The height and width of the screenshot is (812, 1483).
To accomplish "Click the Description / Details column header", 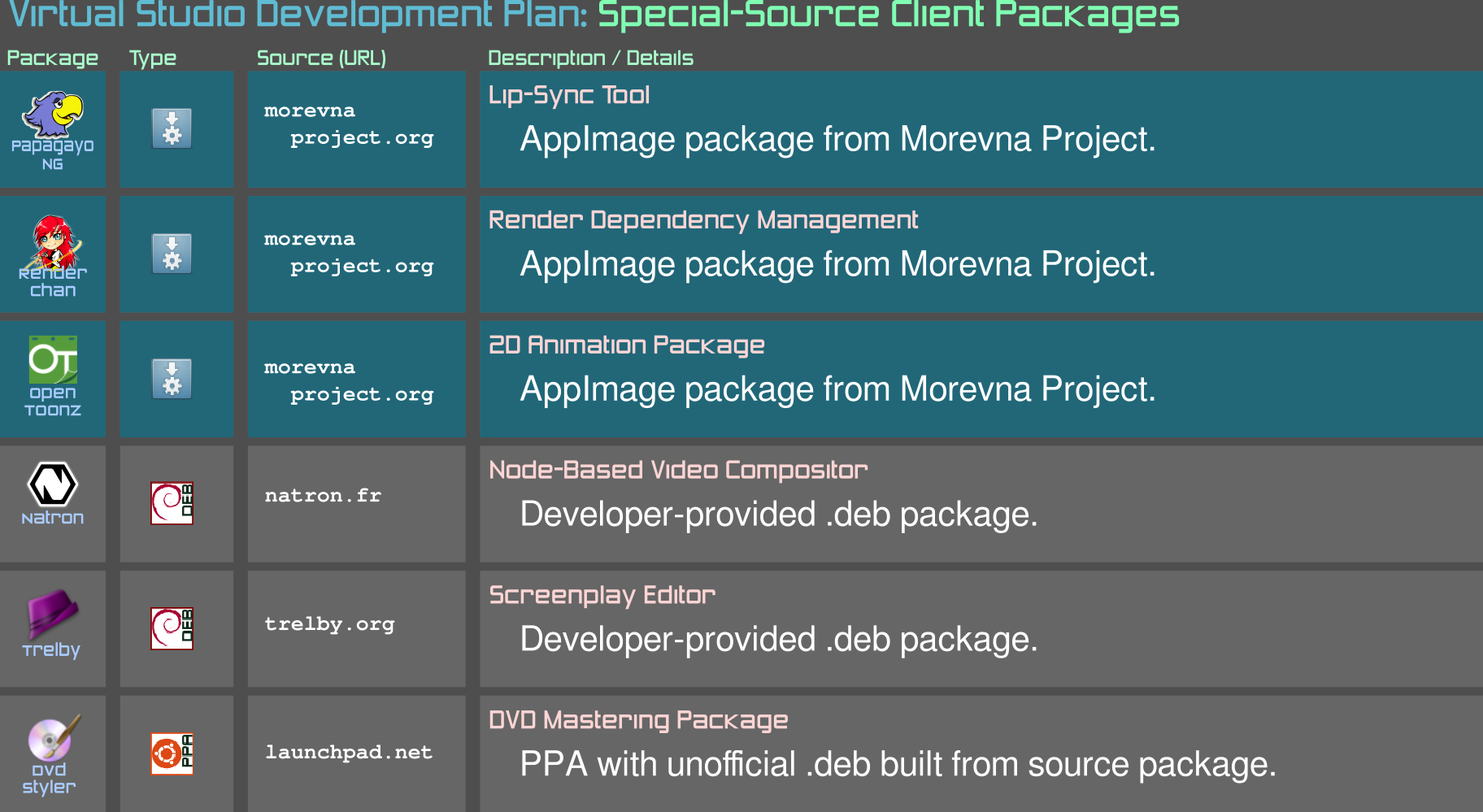I will (590, 58).
